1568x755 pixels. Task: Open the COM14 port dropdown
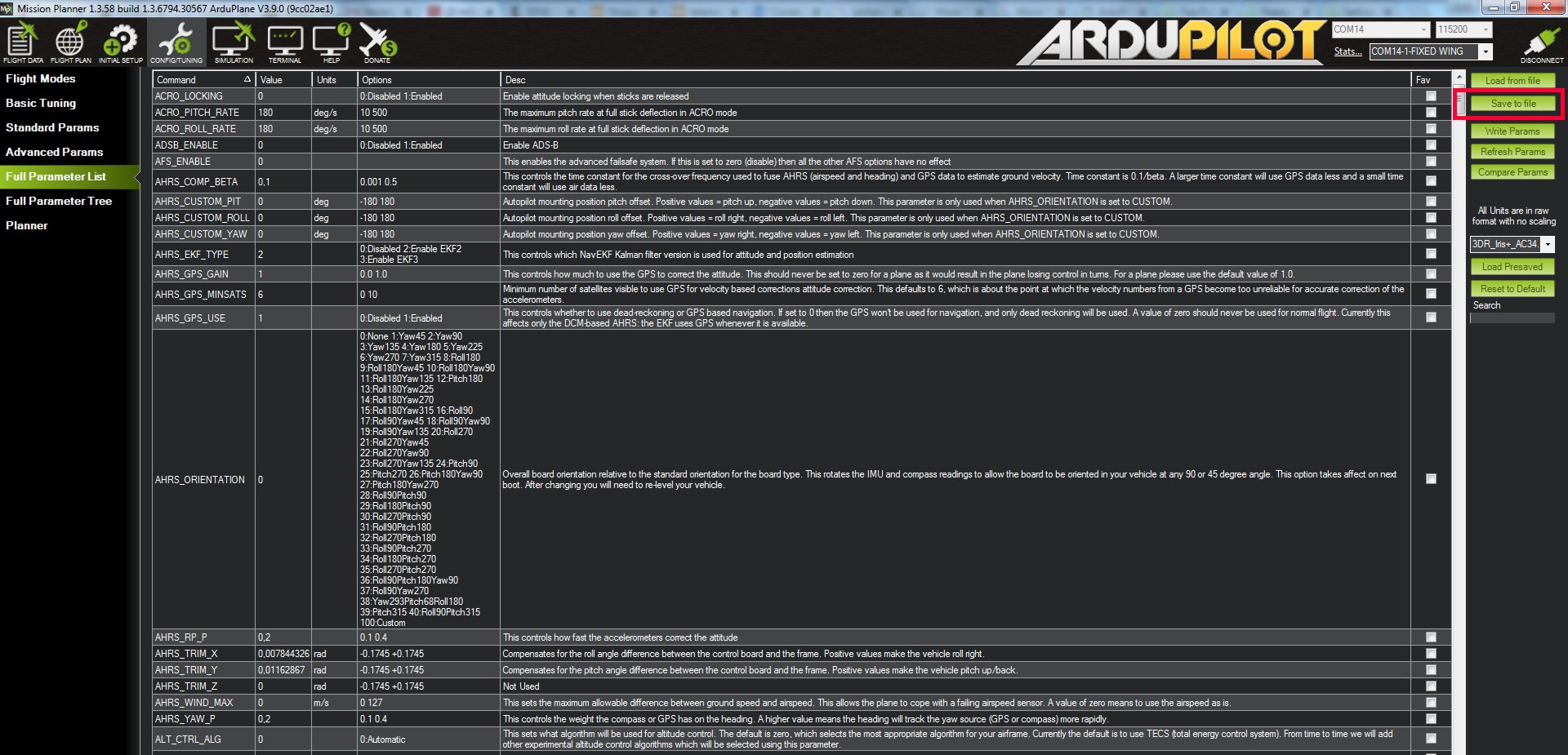pyautogui.click(x=1423, y=29)
